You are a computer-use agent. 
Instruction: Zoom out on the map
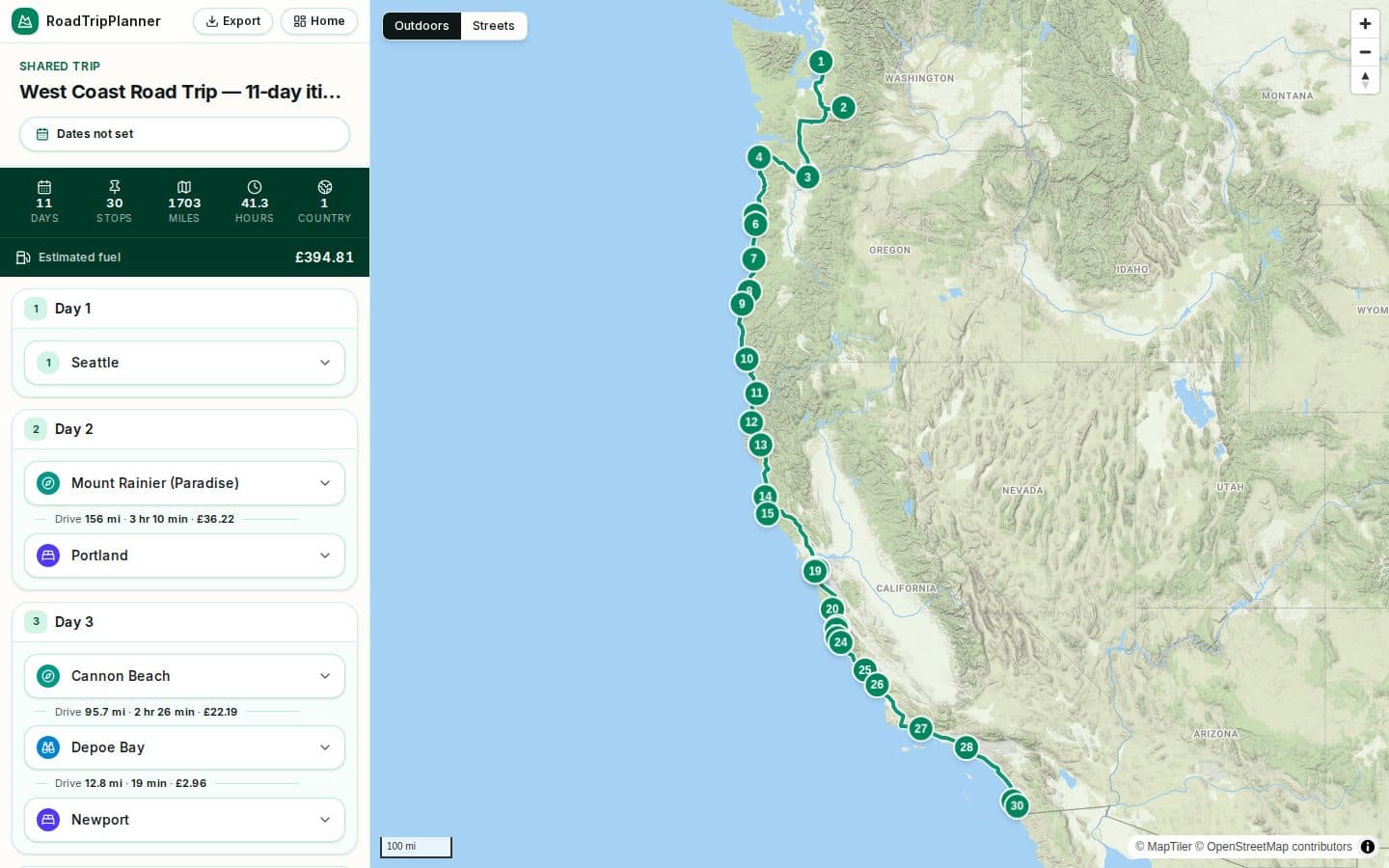[x=1365, y=52]
